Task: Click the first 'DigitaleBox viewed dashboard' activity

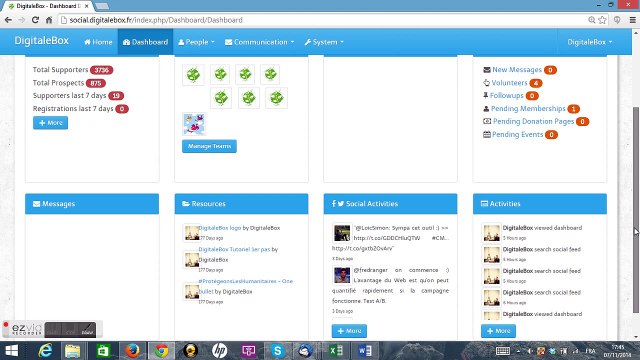Action: (542, 228)
